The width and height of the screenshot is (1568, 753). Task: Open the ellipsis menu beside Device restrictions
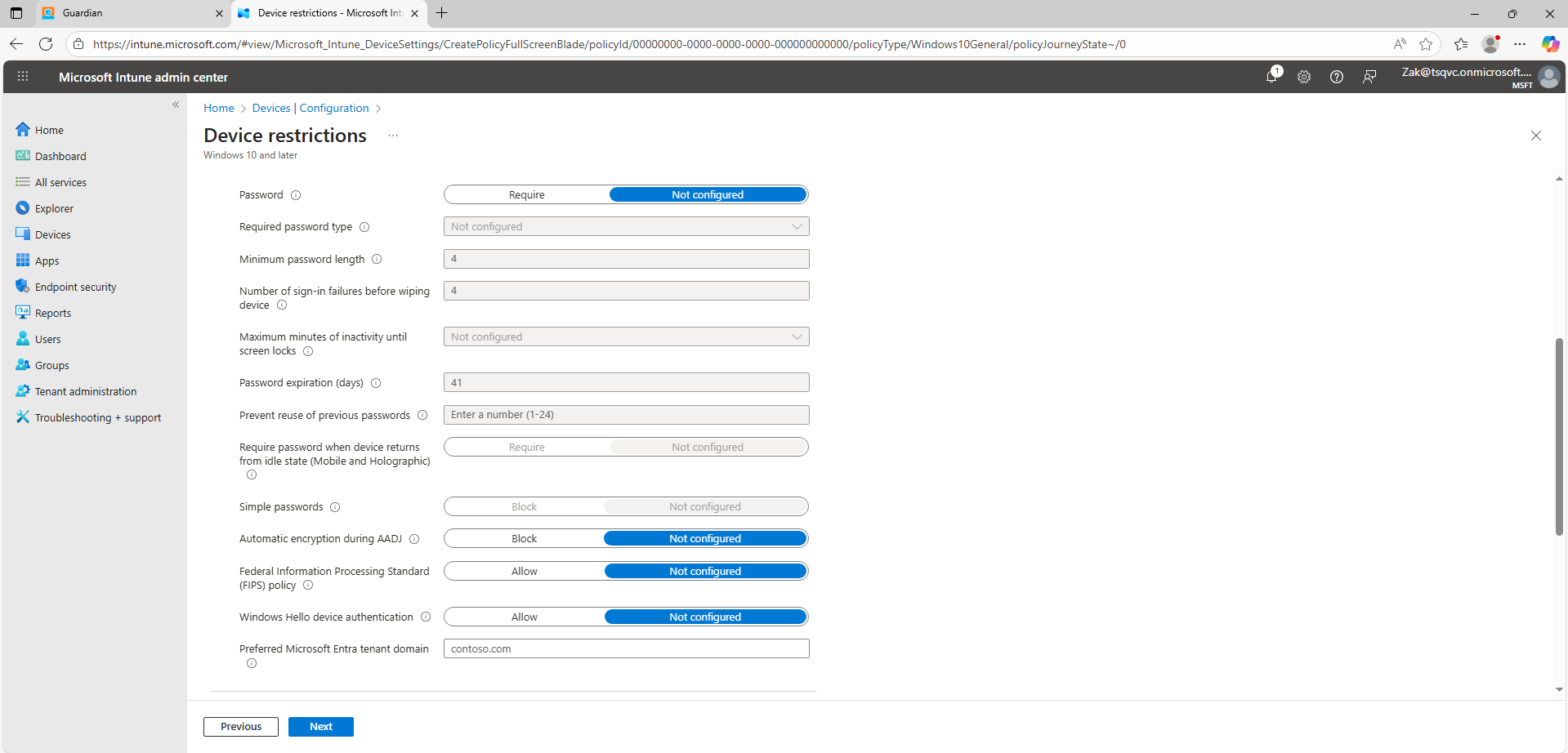click(x=393, y=136)
